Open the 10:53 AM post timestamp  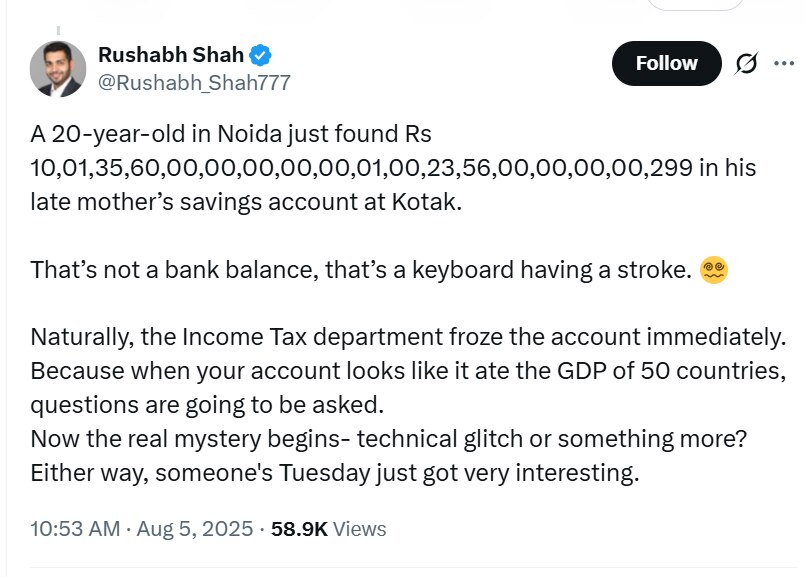tap(77, 529)
